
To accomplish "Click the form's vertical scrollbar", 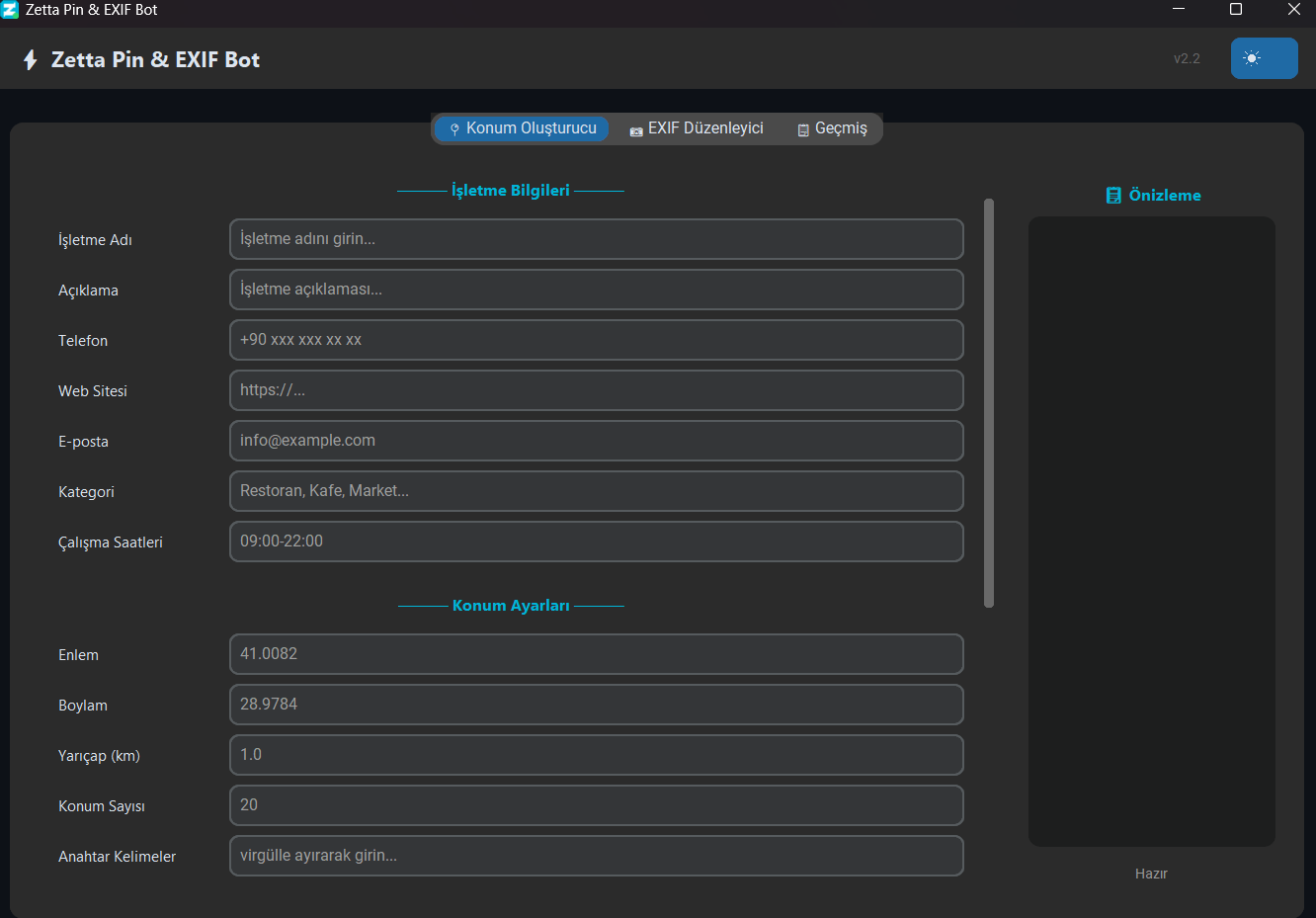I will pyautogui.click(x=989, y=403).
